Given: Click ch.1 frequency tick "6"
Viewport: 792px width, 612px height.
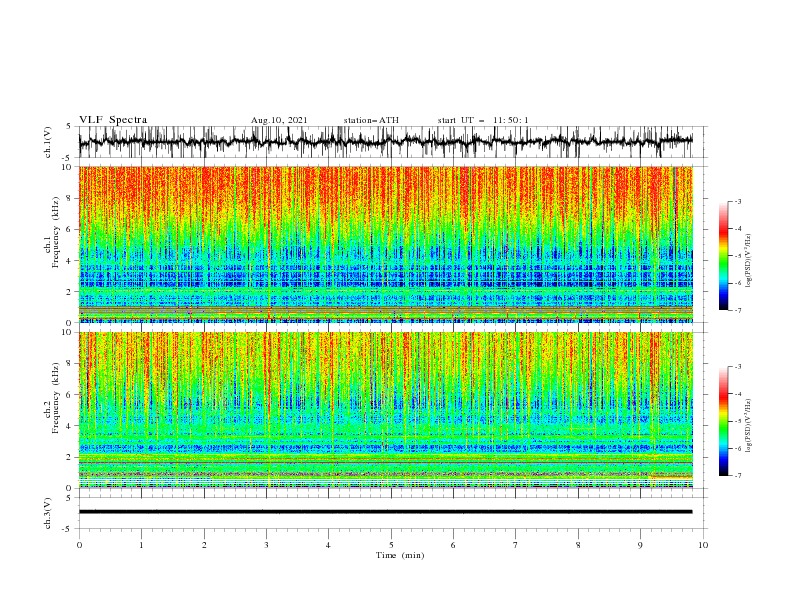Looking at the screenshot, I should (70, 229).
